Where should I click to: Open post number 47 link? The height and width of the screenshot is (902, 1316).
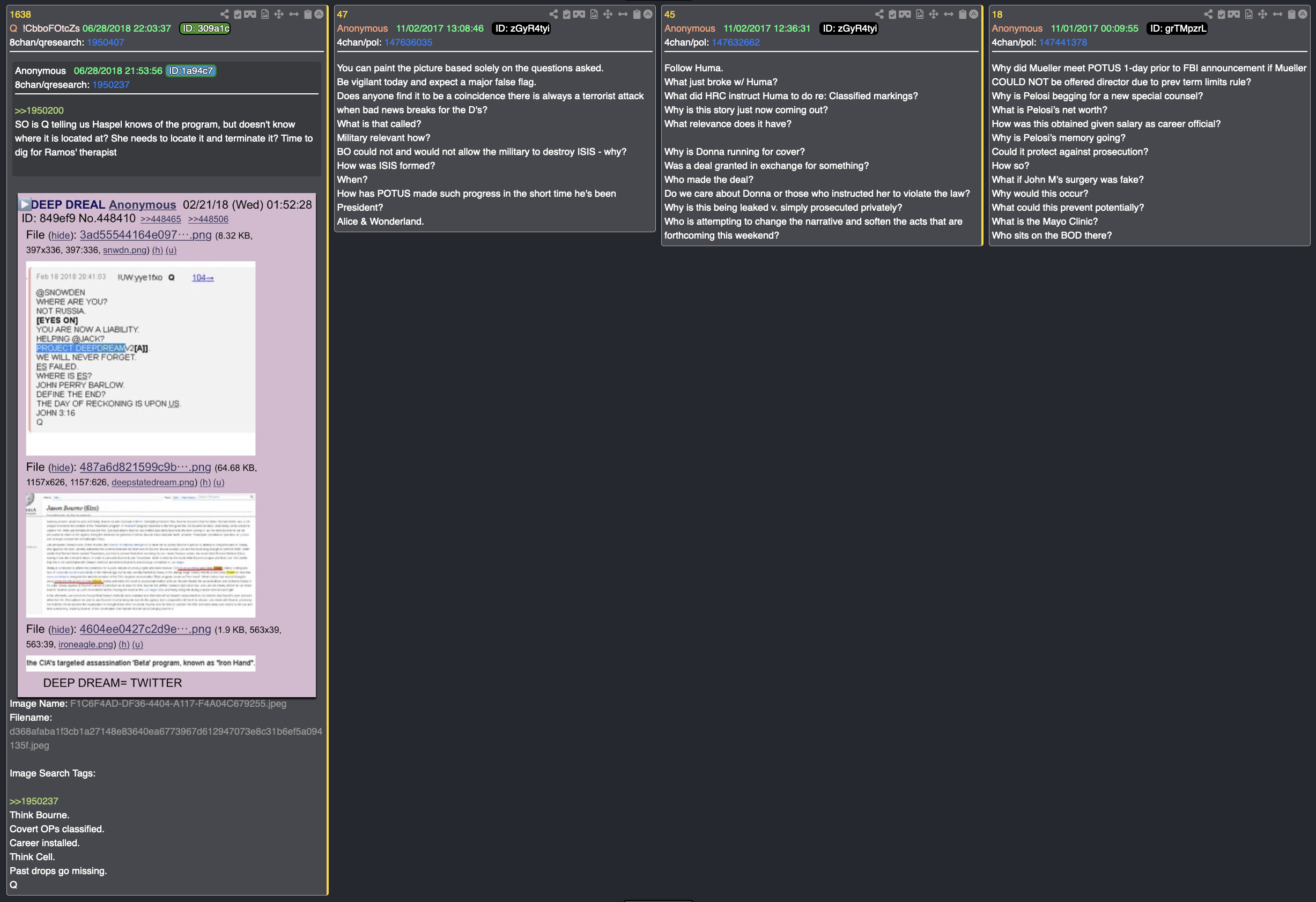(342, 14)
